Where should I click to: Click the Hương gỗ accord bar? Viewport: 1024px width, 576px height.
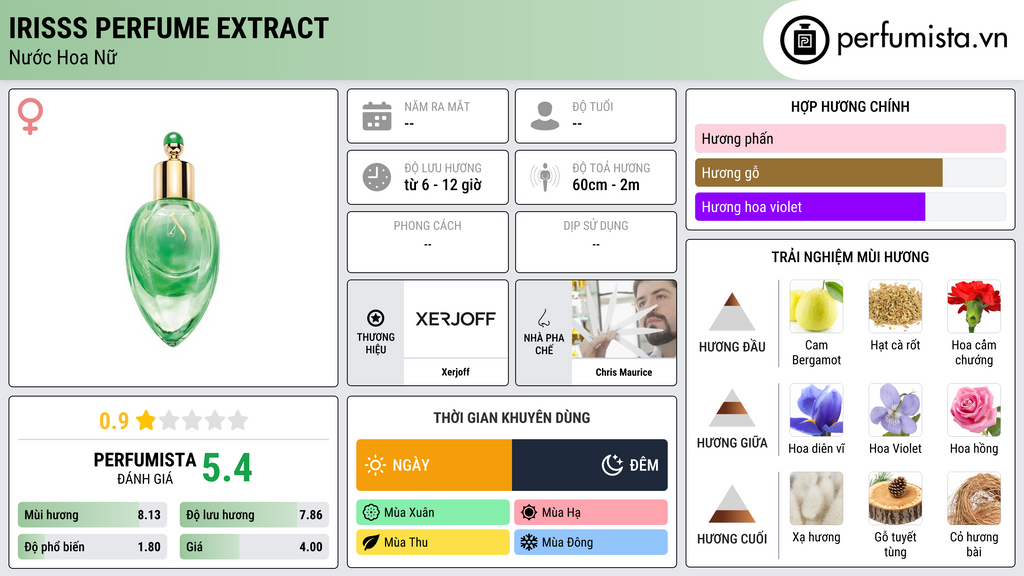tap(850, 172)
